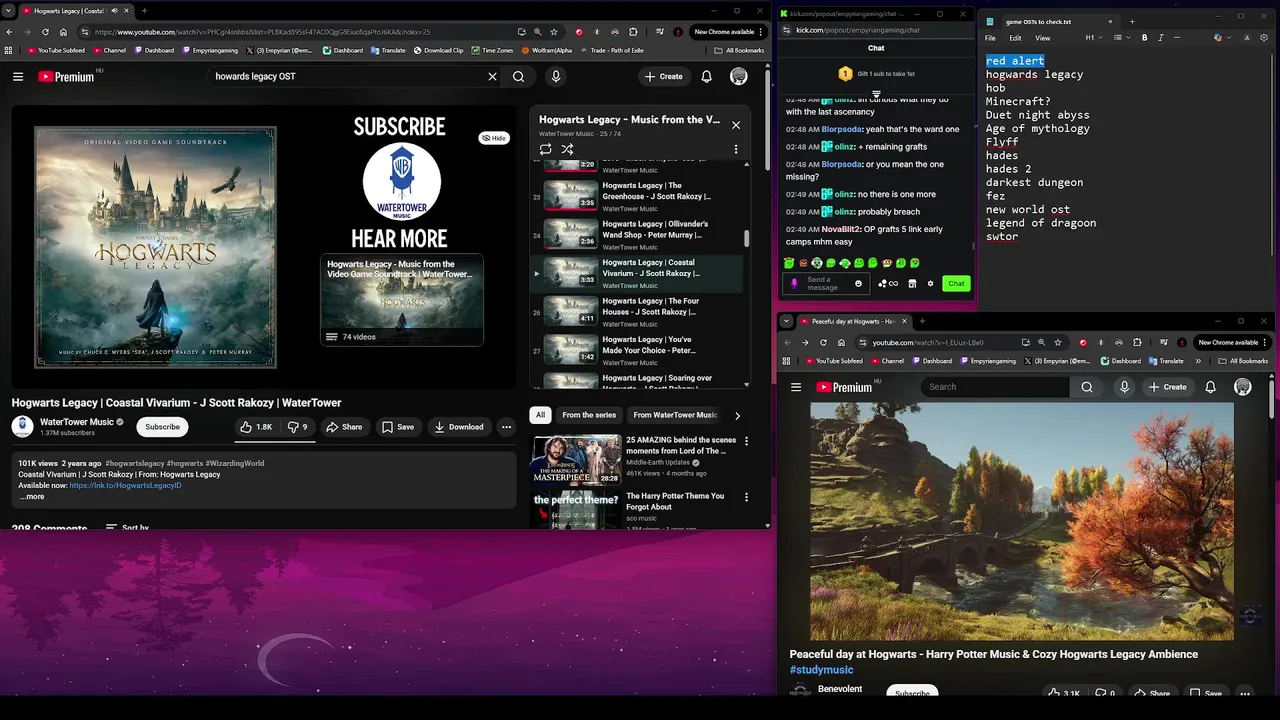Mute the Hogwarts Legacy tab via its speaker icon
Image resolution: width=1280 pixels, height=720 pixels.
113,11
